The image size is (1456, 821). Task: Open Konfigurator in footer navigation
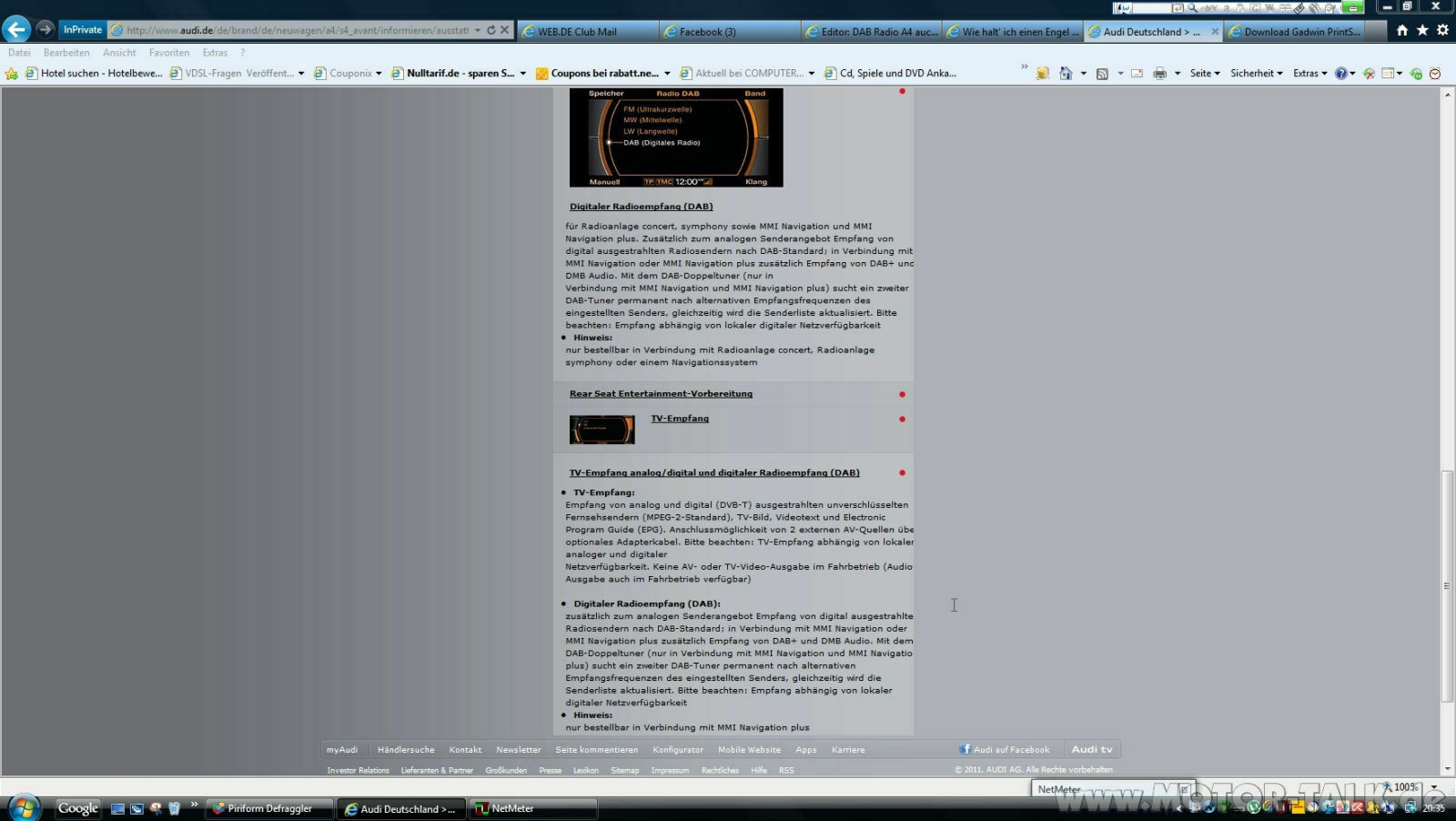(678, 750)
